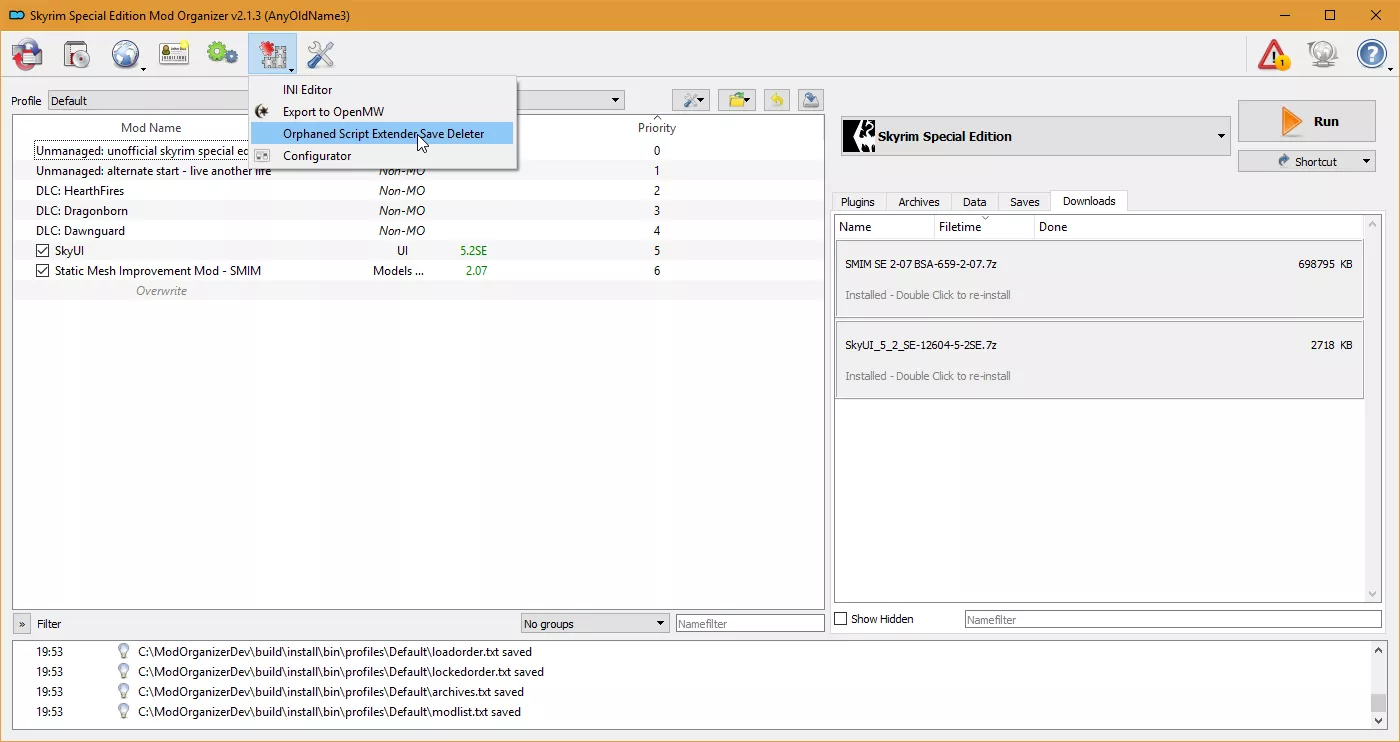The height and width of the screenshot is (742, 1400).
Task: Click the Update globe icon
Action: (x=1323, y=54)
